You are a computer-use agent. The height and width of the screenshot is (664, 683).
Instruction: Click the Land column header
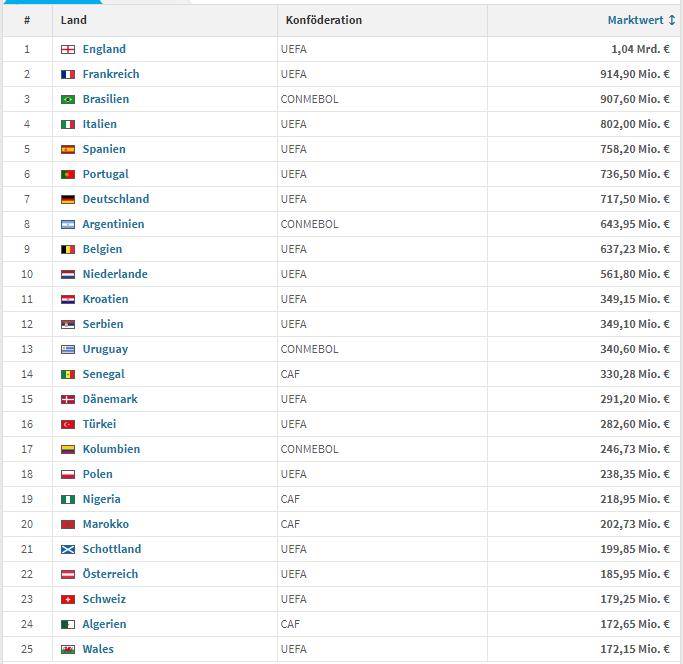pyautogui.click(x=74, y=20)
